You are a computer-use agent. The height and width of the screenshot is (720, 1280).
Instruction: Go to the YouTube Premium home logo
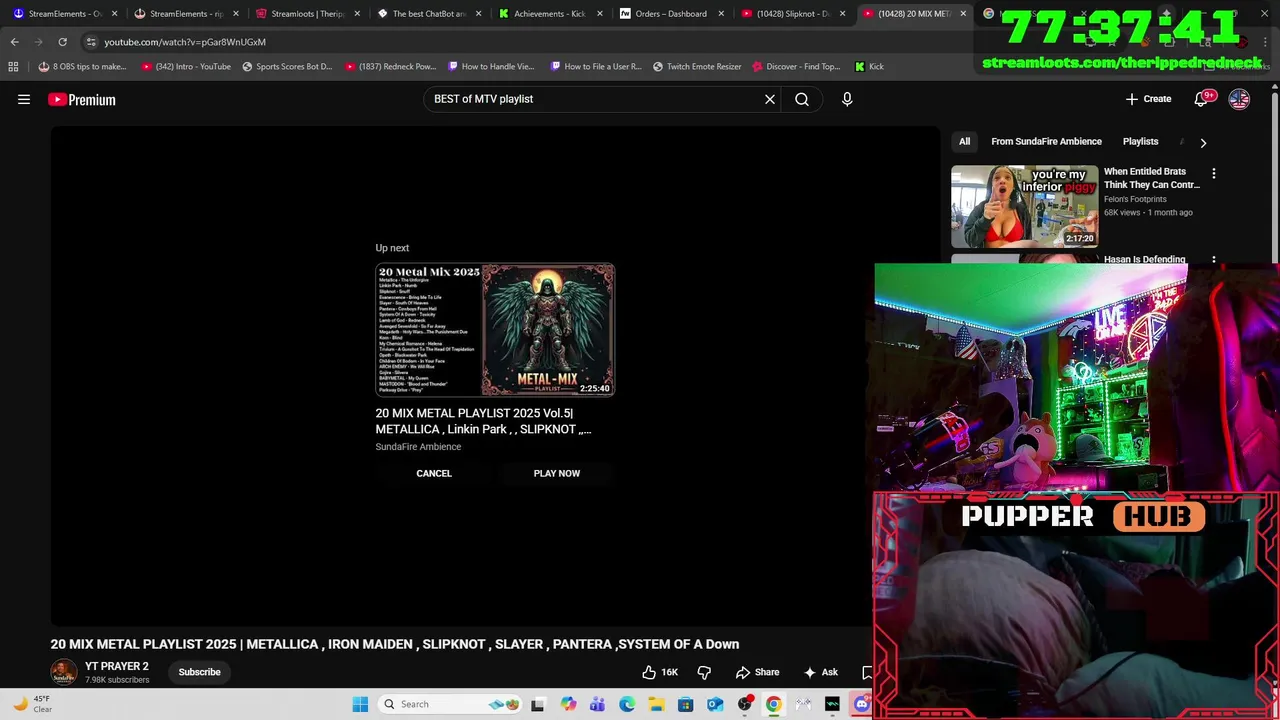[x=82, y=99]
